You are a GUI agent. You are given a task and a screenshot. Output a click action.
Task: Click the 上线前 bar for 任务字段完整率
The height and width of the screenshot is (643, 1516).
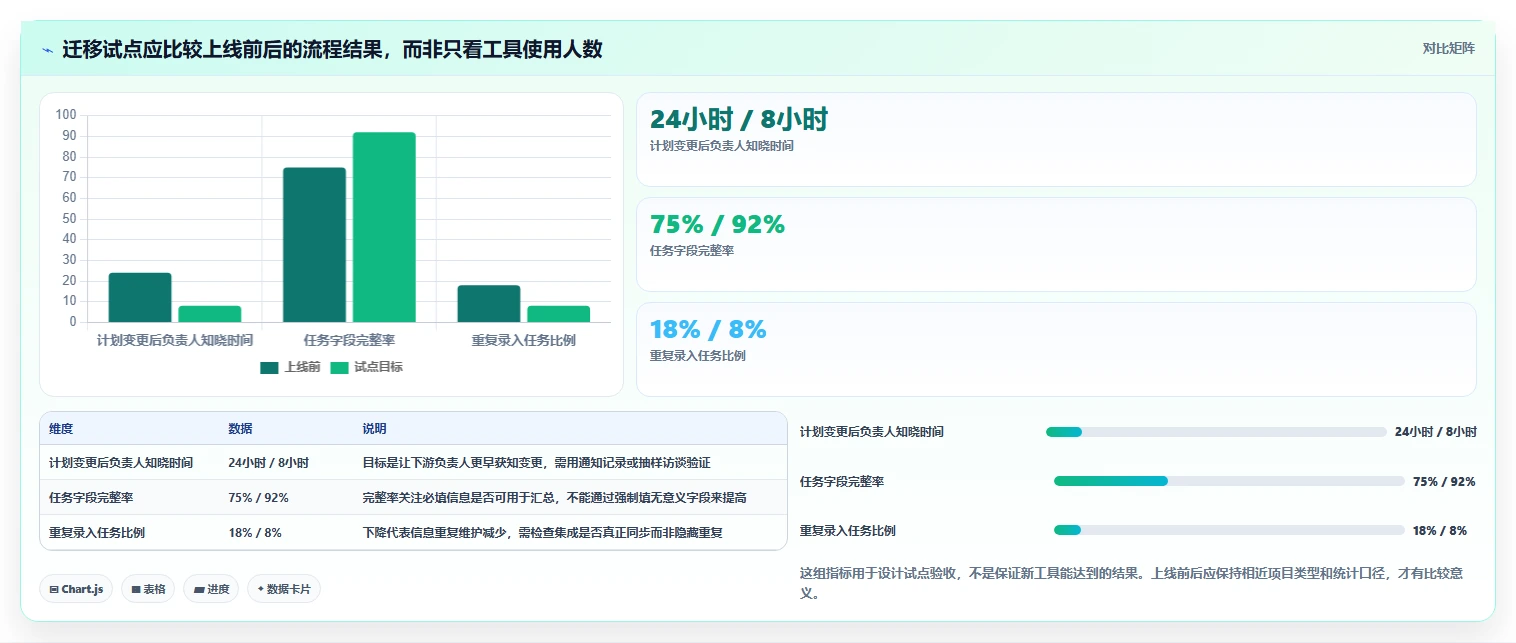pos(314,245)
